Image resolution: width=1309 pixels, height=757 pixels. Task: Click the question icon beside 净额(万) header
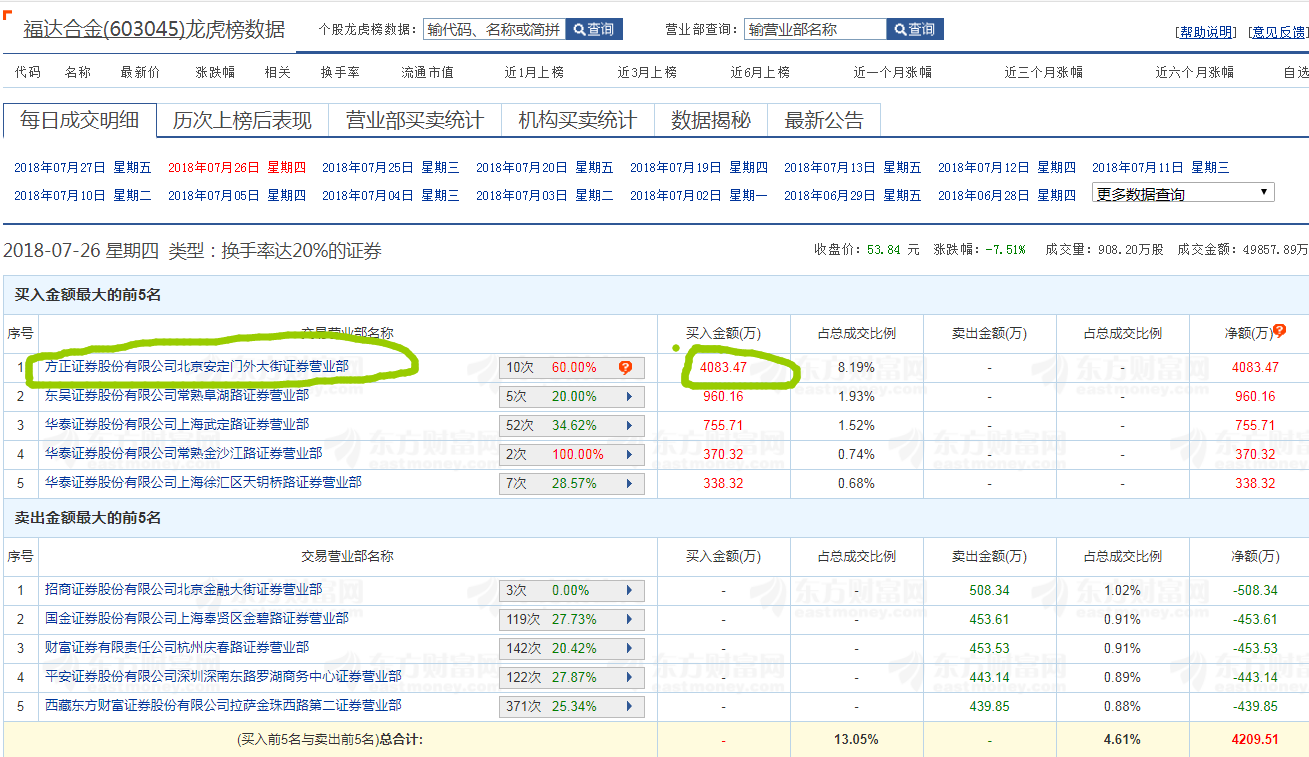[1279, 331]
